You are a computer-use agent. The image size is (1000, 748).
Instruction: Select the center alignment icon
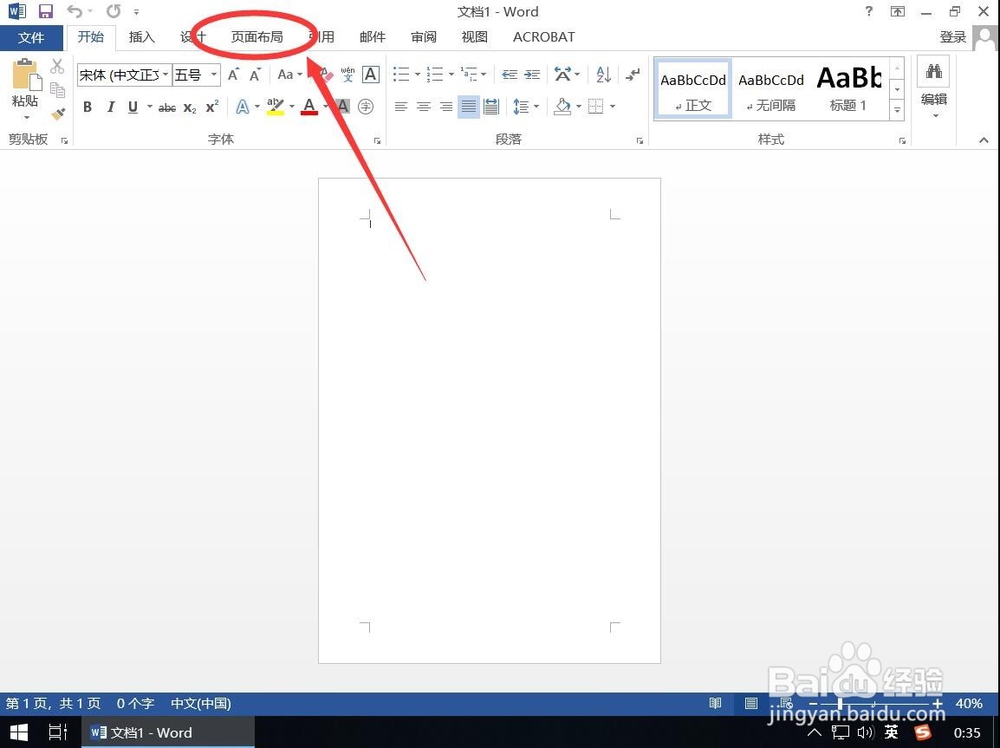click(x=423, y=107)
